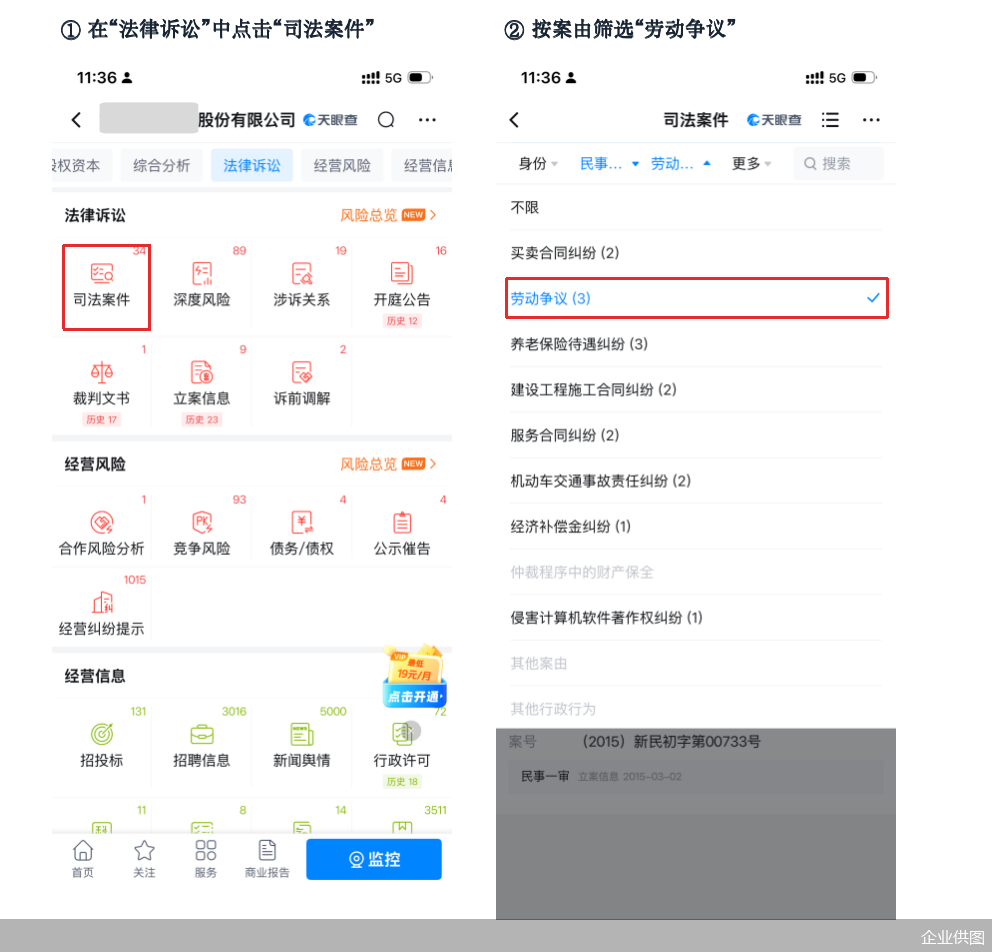Select 劳动争议 (3) option
Screen dimensions: 992x952
pyautogui.click(x=697, y=298)
